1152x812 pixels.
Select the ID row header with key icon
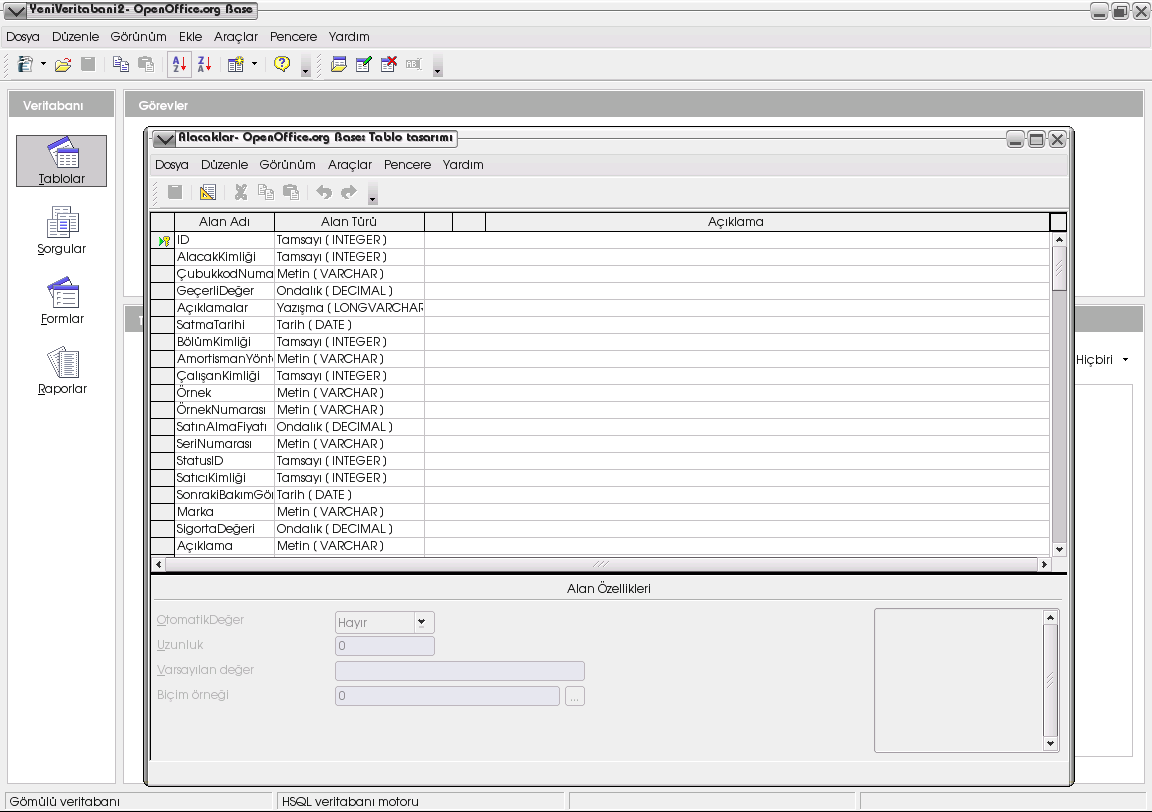click(x=162, y=240)
